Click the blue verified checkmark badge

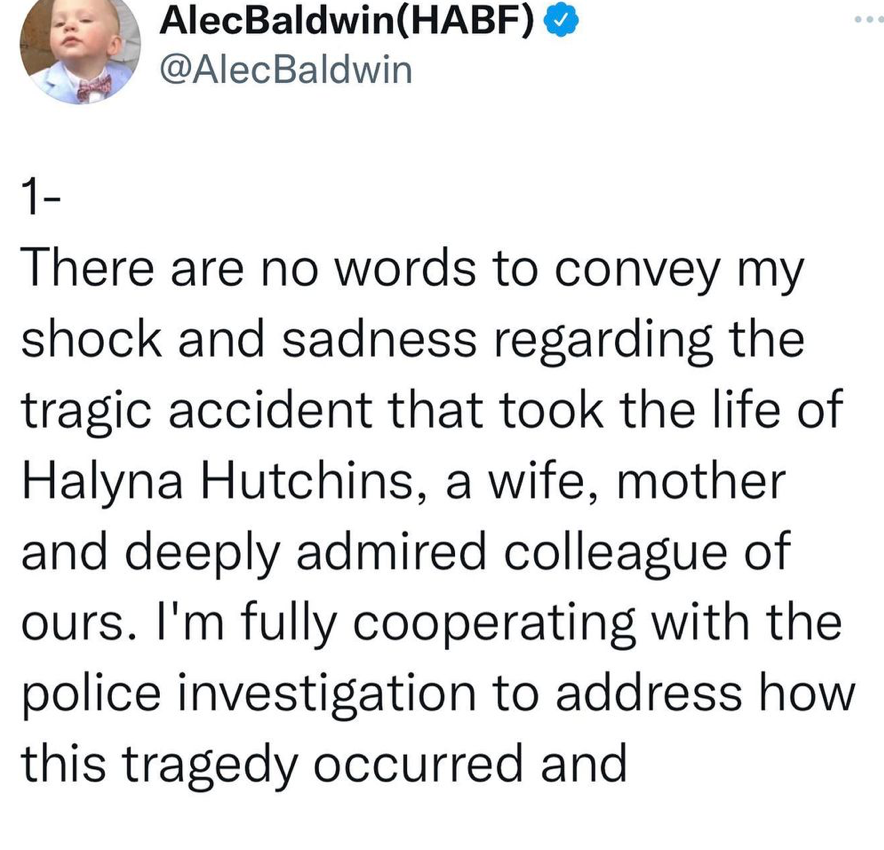pos(561,21)
